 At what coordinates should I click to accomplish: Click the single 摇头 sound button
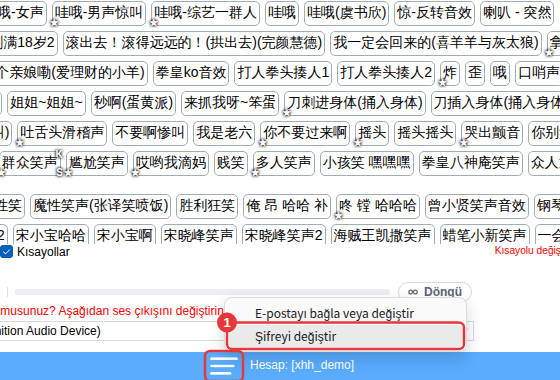pyautogui.click(x=372, y=133)
